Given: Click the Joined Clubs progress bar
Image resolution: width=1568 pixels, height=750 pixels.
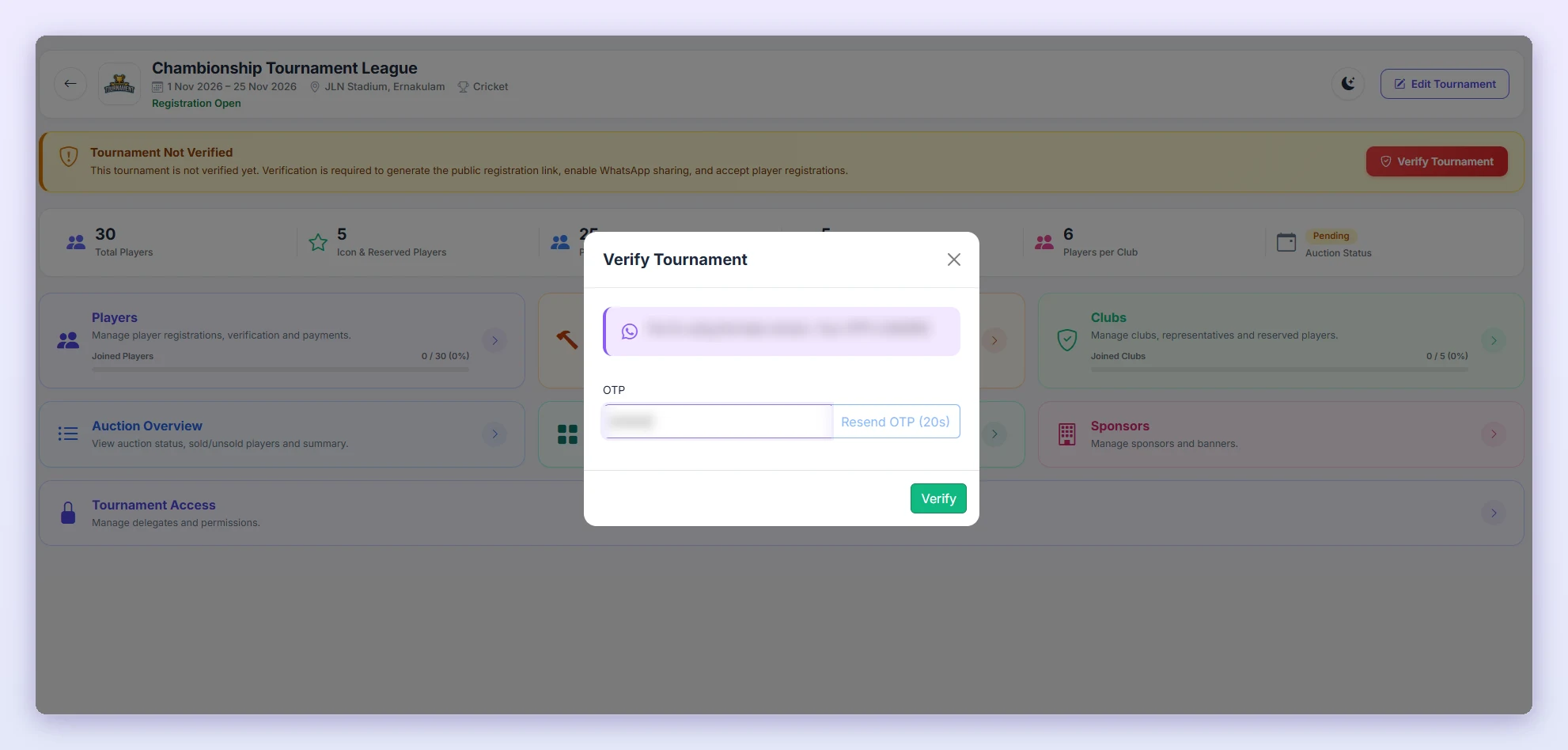Looking at the screenshot, I should click(1279, 369).
